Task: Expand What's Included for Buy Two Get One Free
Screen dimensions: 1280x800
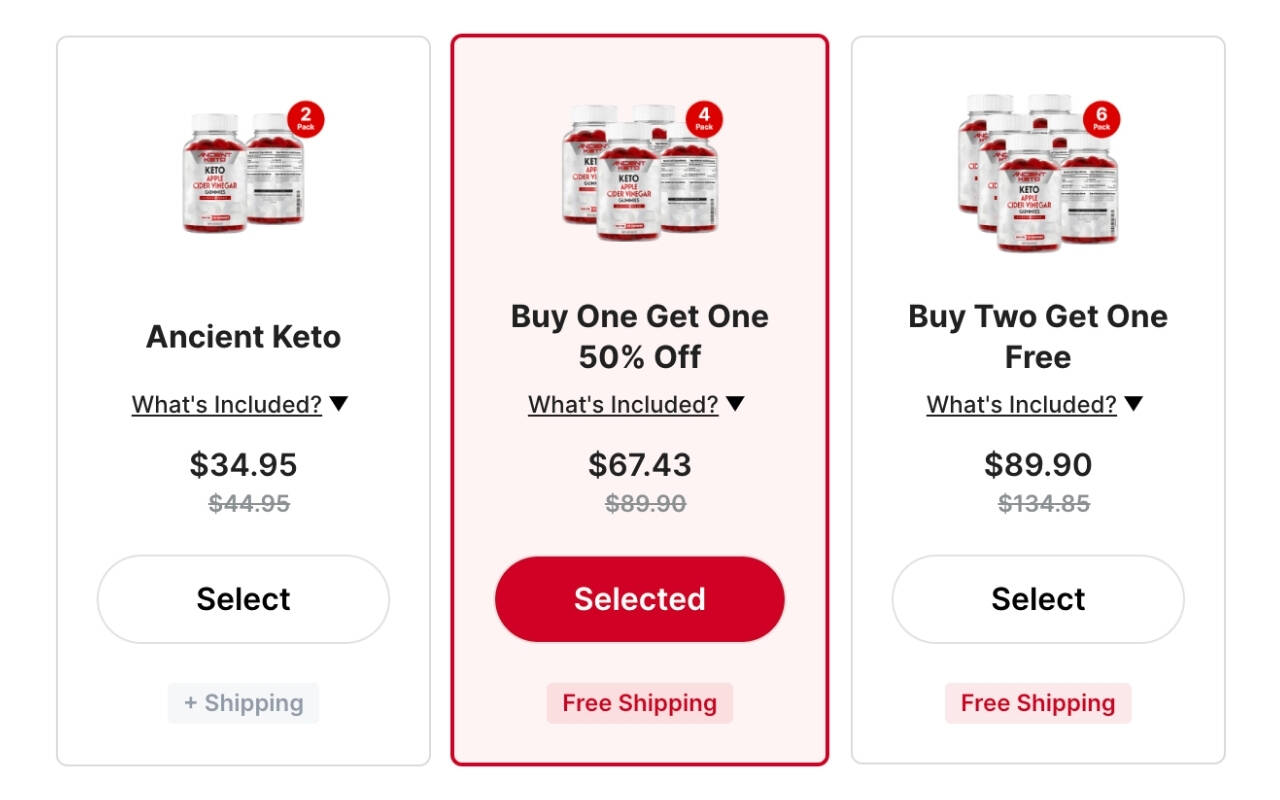Action: (1021, 405)
